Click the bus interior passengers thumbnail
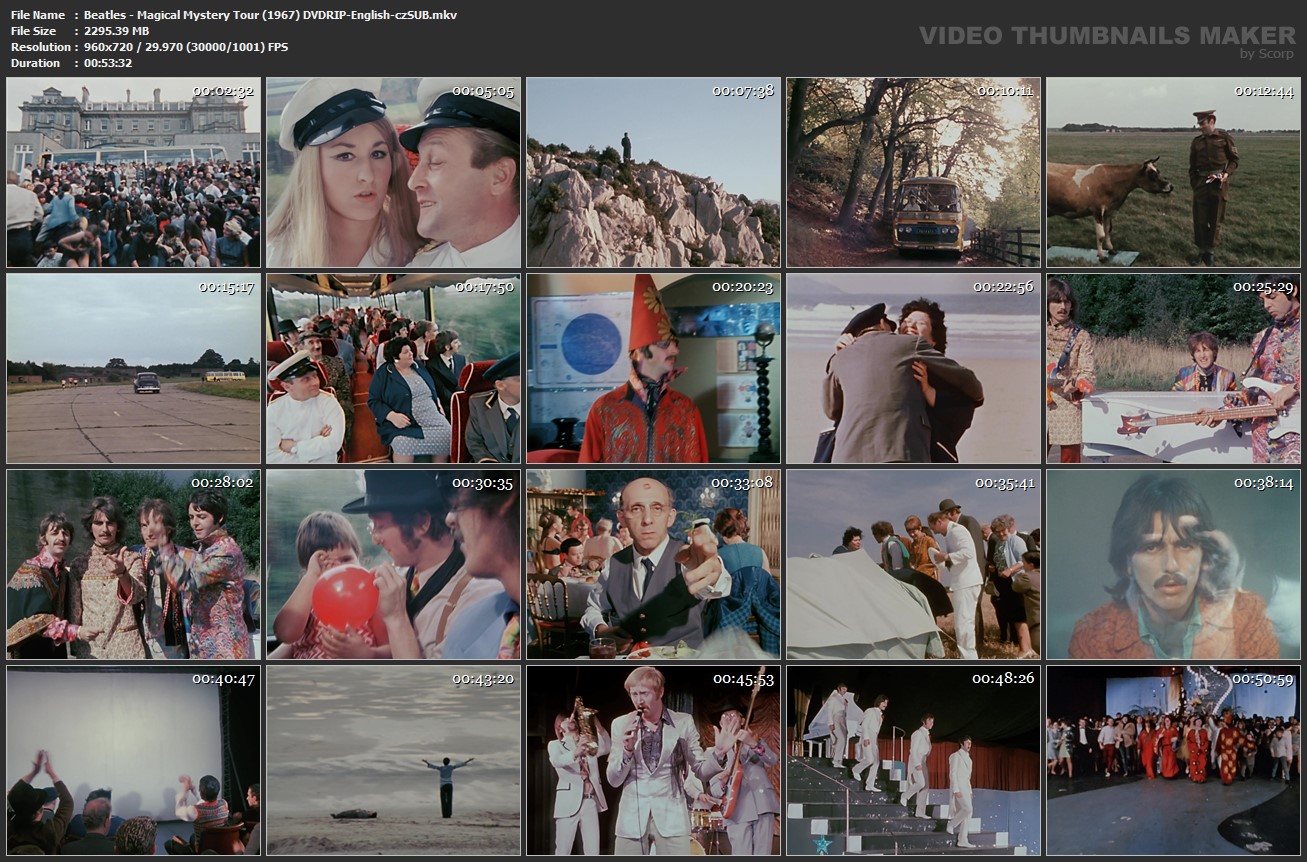Screen dimensions: 1307x862 [x=393, y=369]
